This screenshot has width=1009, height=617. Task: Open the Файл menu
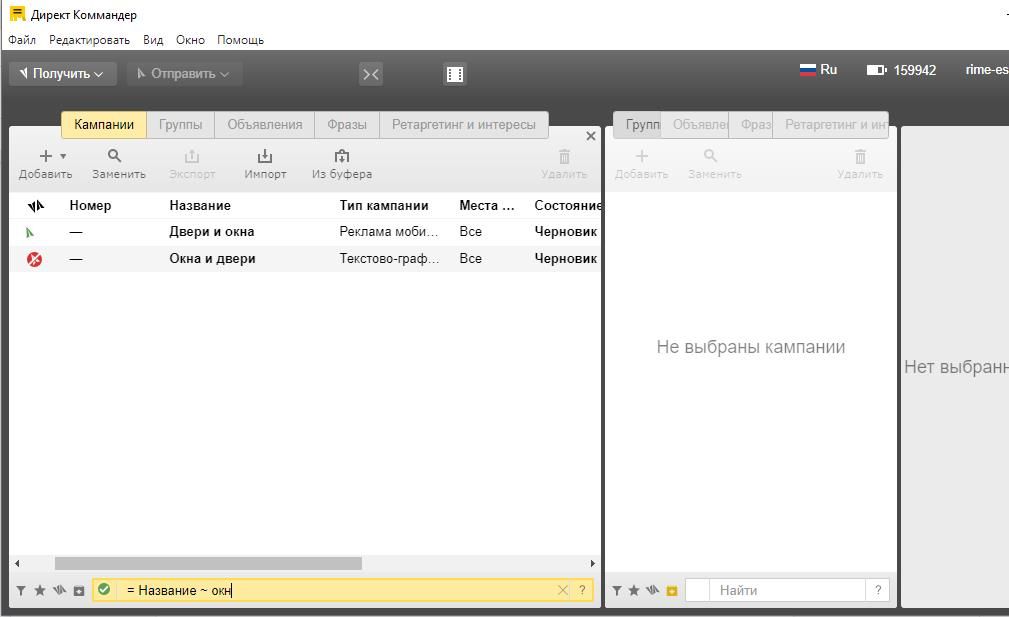pyautogui.click(x=22, y=40)
